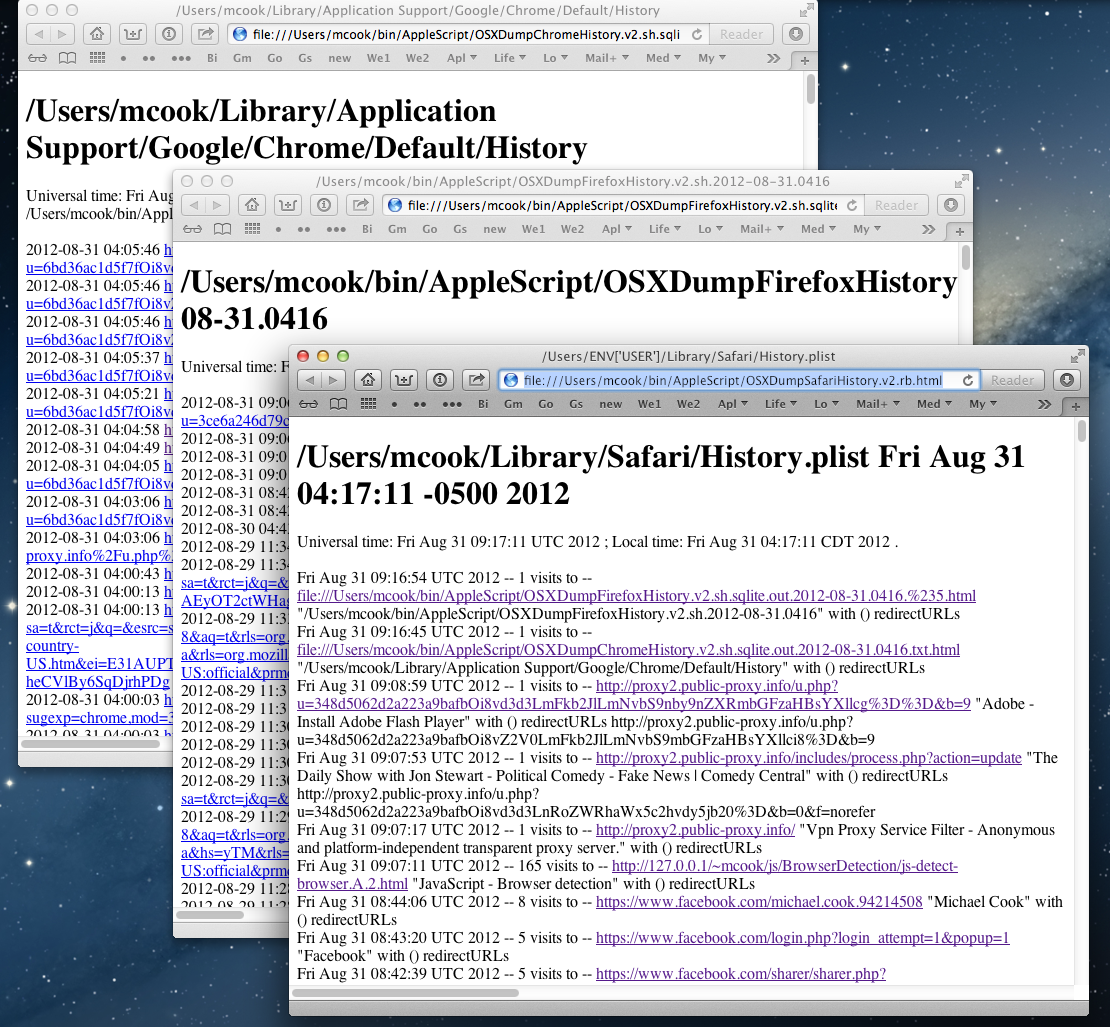
Task: Open the Downloads-style icon next to Home
Action: click(403, 380)
